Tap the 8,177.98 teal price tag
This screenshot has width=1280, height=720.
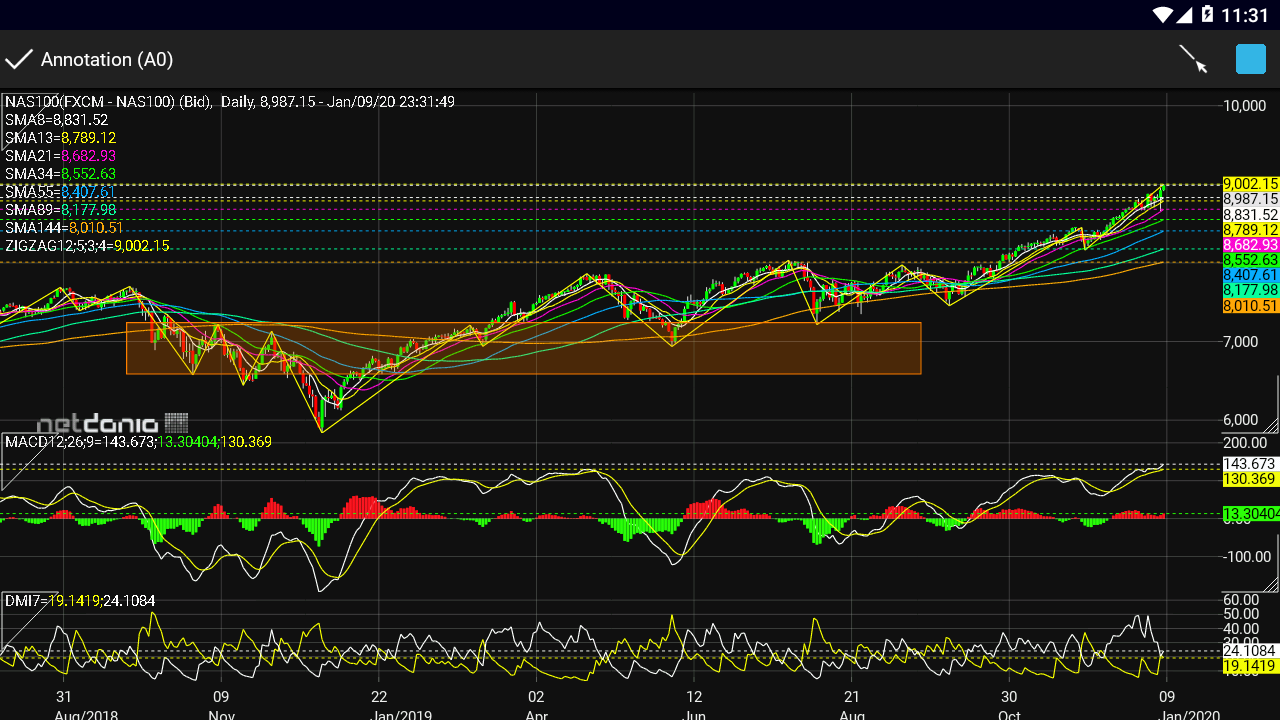pos(1251,290)
